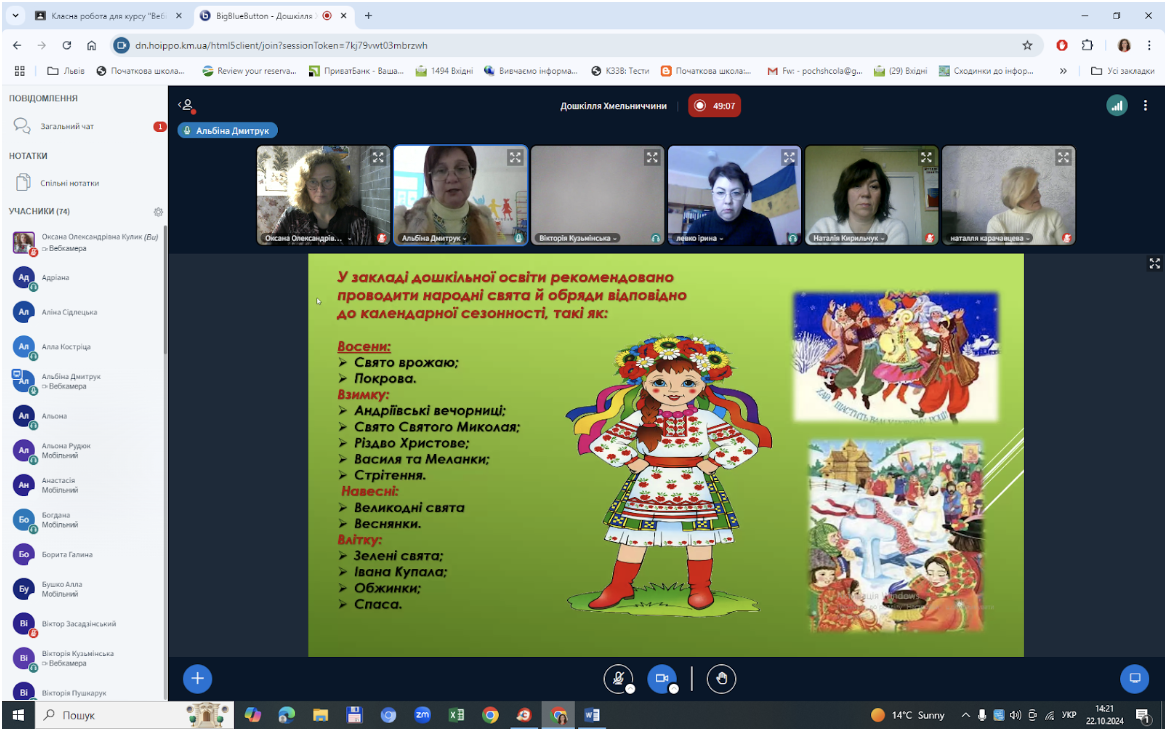The image size is (1170, 730).
Task: Select participant Алла Костріца in the list
Action: point(84,347)
